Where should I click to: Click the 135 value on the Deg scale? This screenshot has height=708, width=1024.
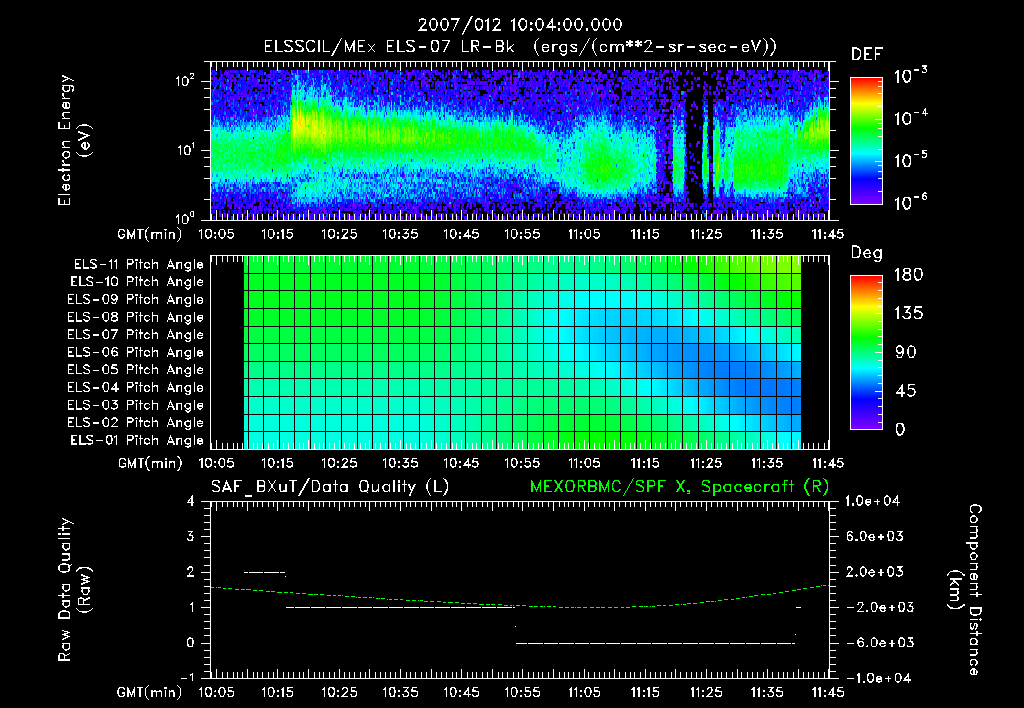coord(909,314)
